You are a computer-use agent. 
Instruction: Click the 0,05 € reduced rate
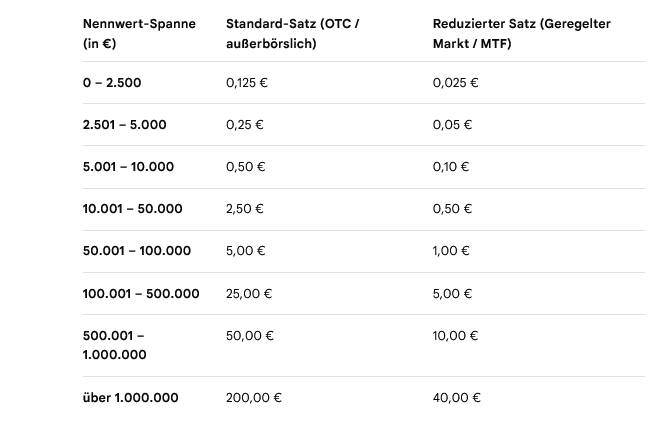452,125
